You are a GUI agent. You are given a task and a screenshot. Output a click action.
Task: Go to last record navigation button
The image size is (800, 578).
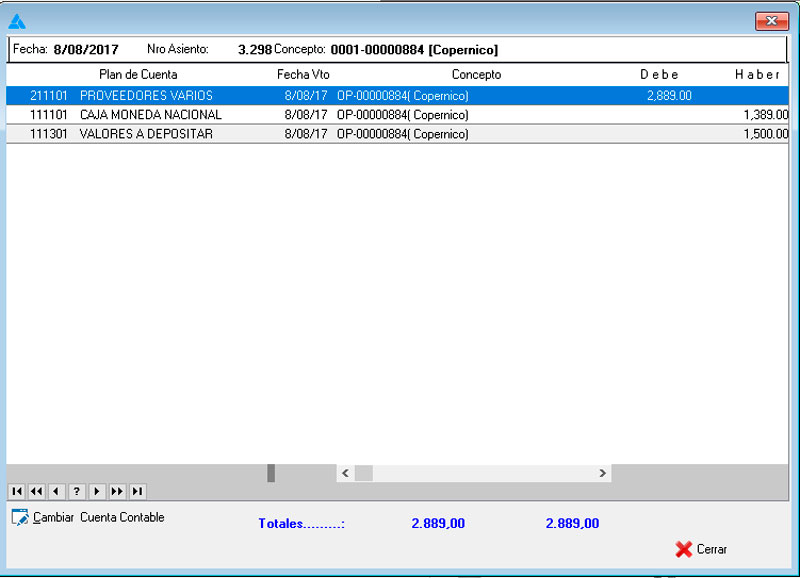pos(137,491)
